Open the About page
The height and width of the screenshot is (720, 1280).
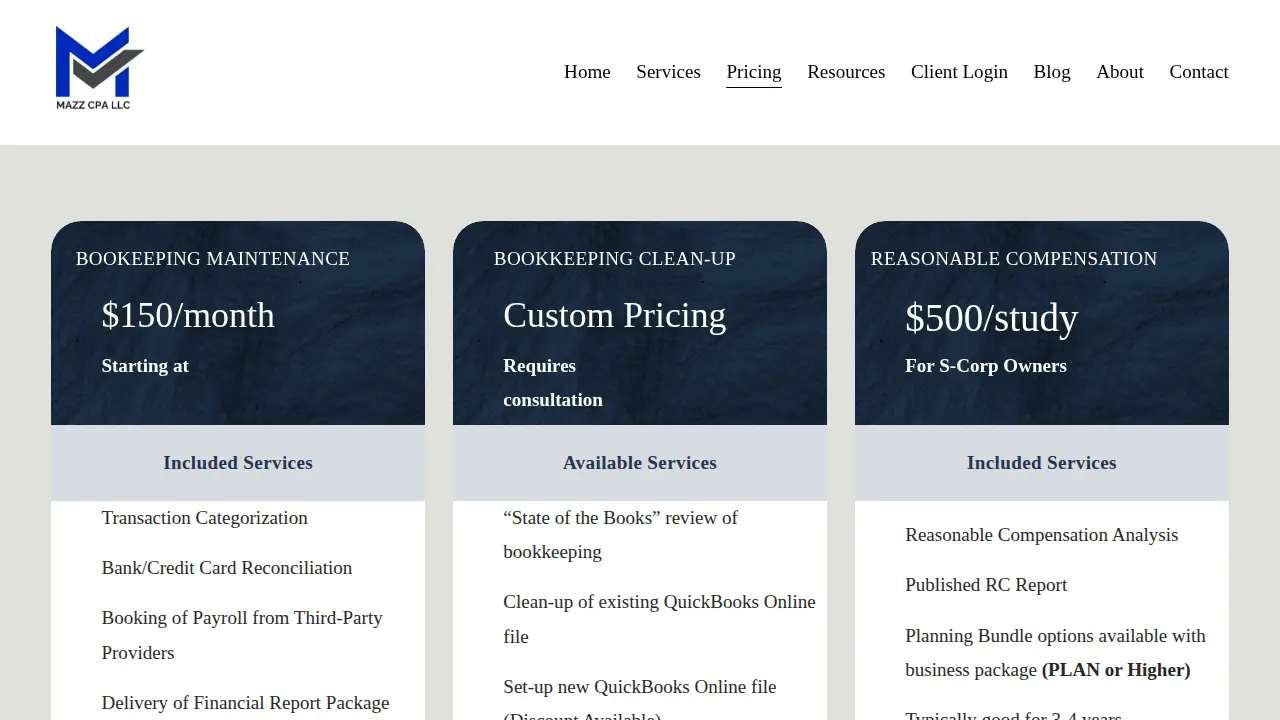point(1120,72)
